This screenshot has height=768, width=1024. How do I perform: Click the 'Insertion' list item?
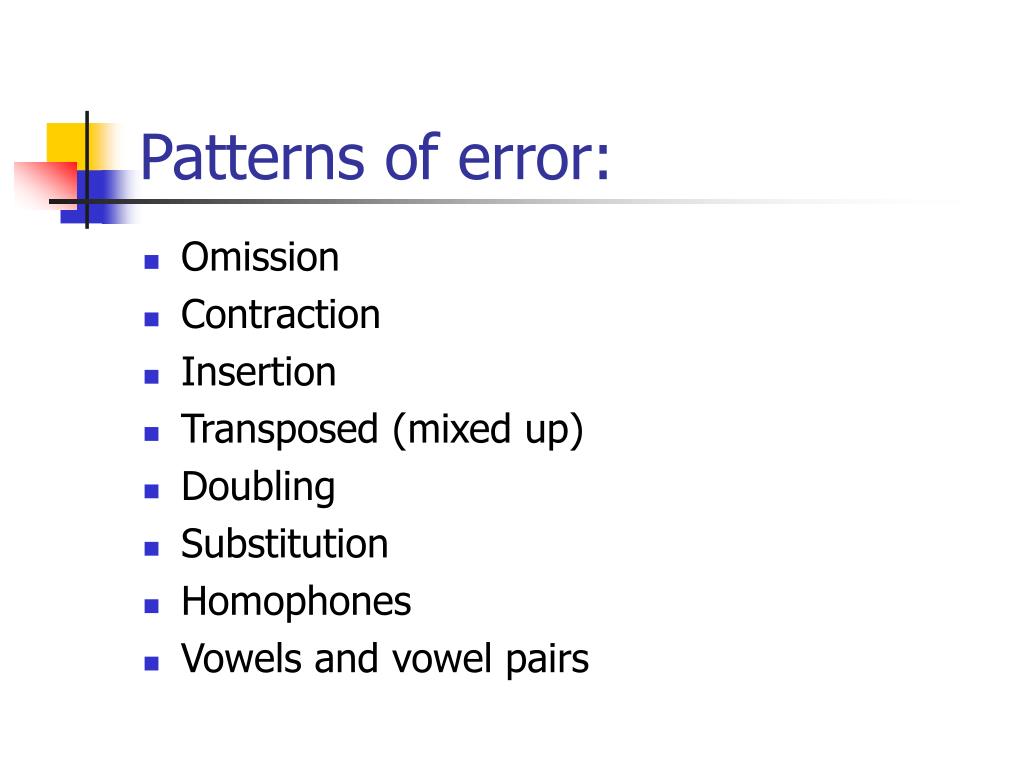click(x=259, y=372)
